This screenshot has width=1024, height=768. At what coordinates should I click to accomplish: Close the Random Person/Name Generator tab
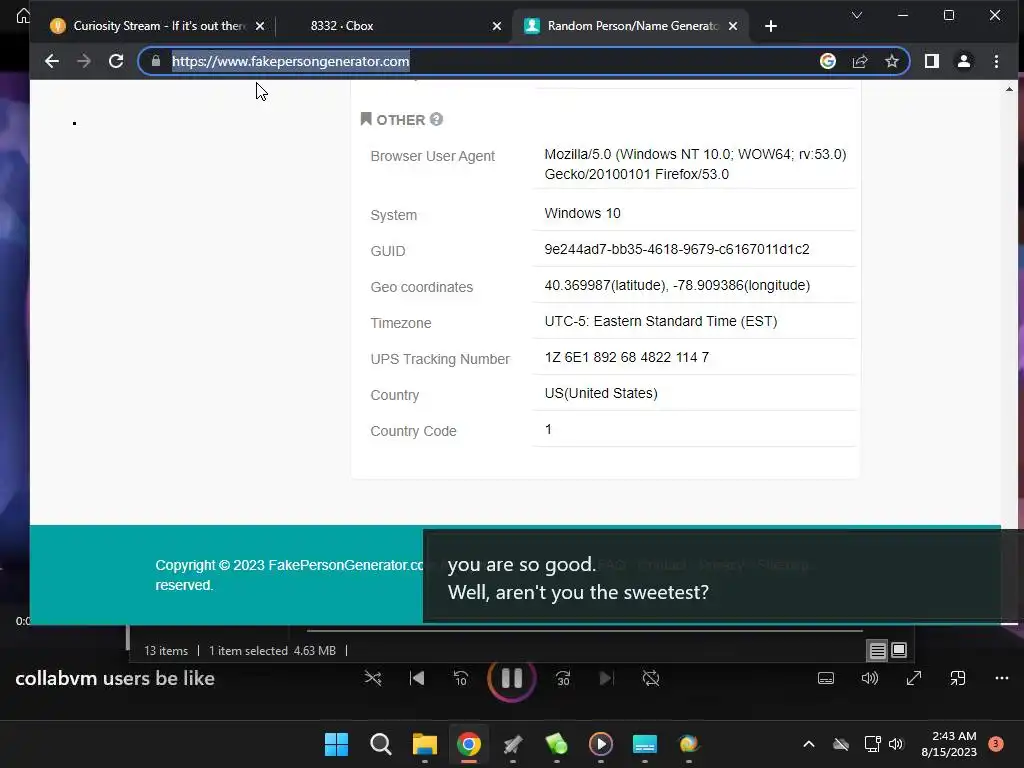click(x=733, y=26)
